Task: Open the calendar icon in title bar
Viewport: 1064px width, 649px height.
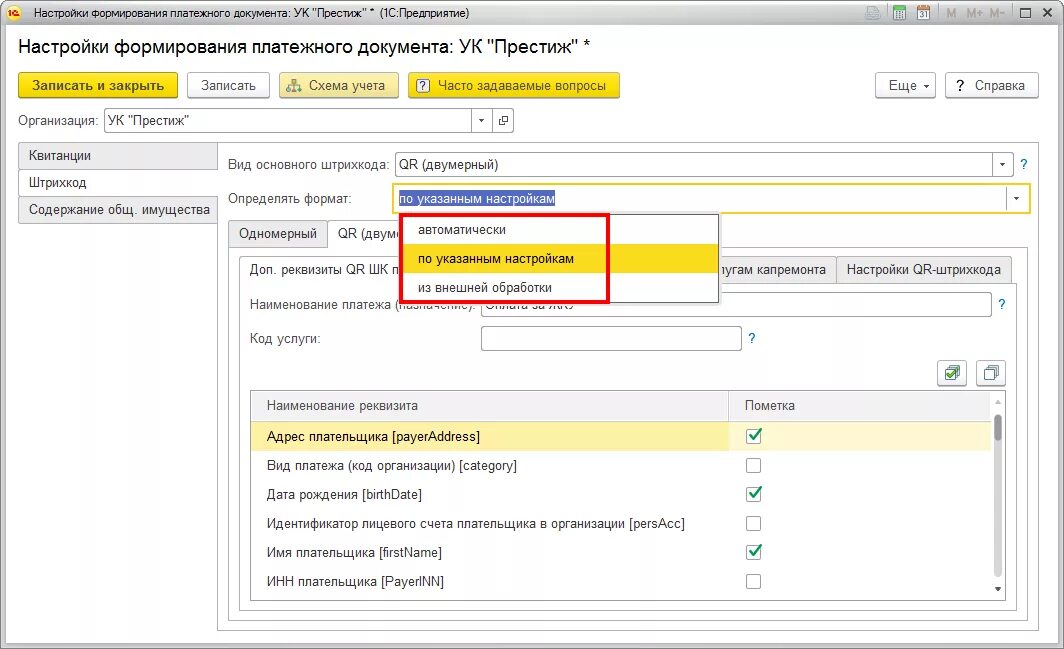Action: pos(923,13)
